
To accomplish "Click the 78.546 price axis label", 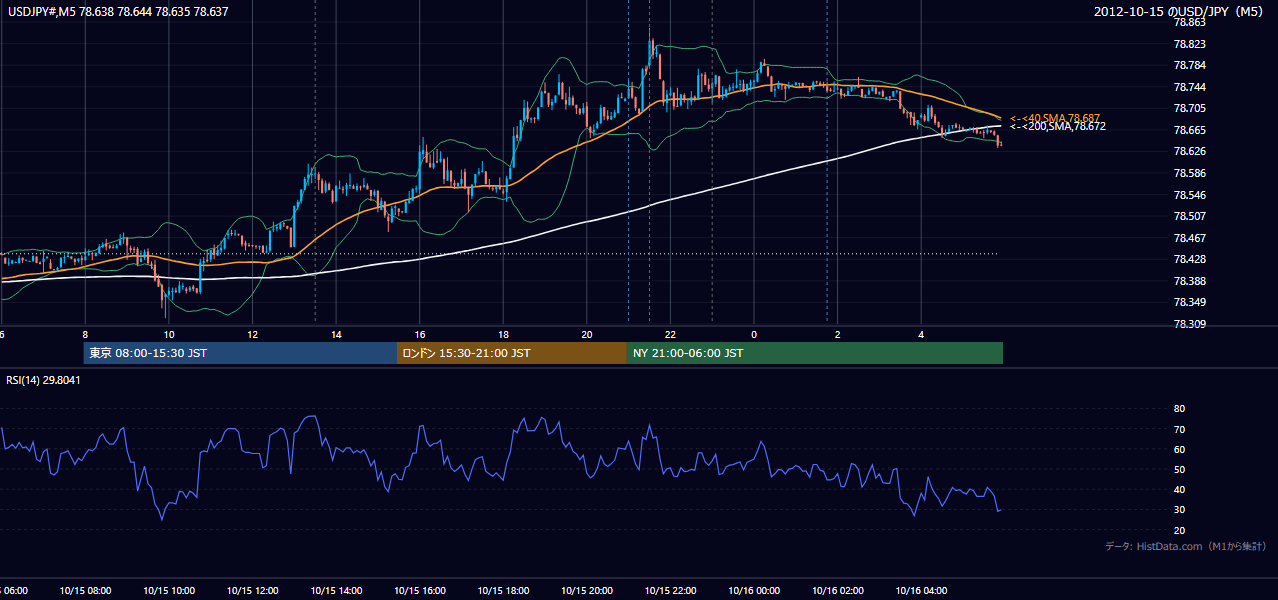I will point(1191,195).
